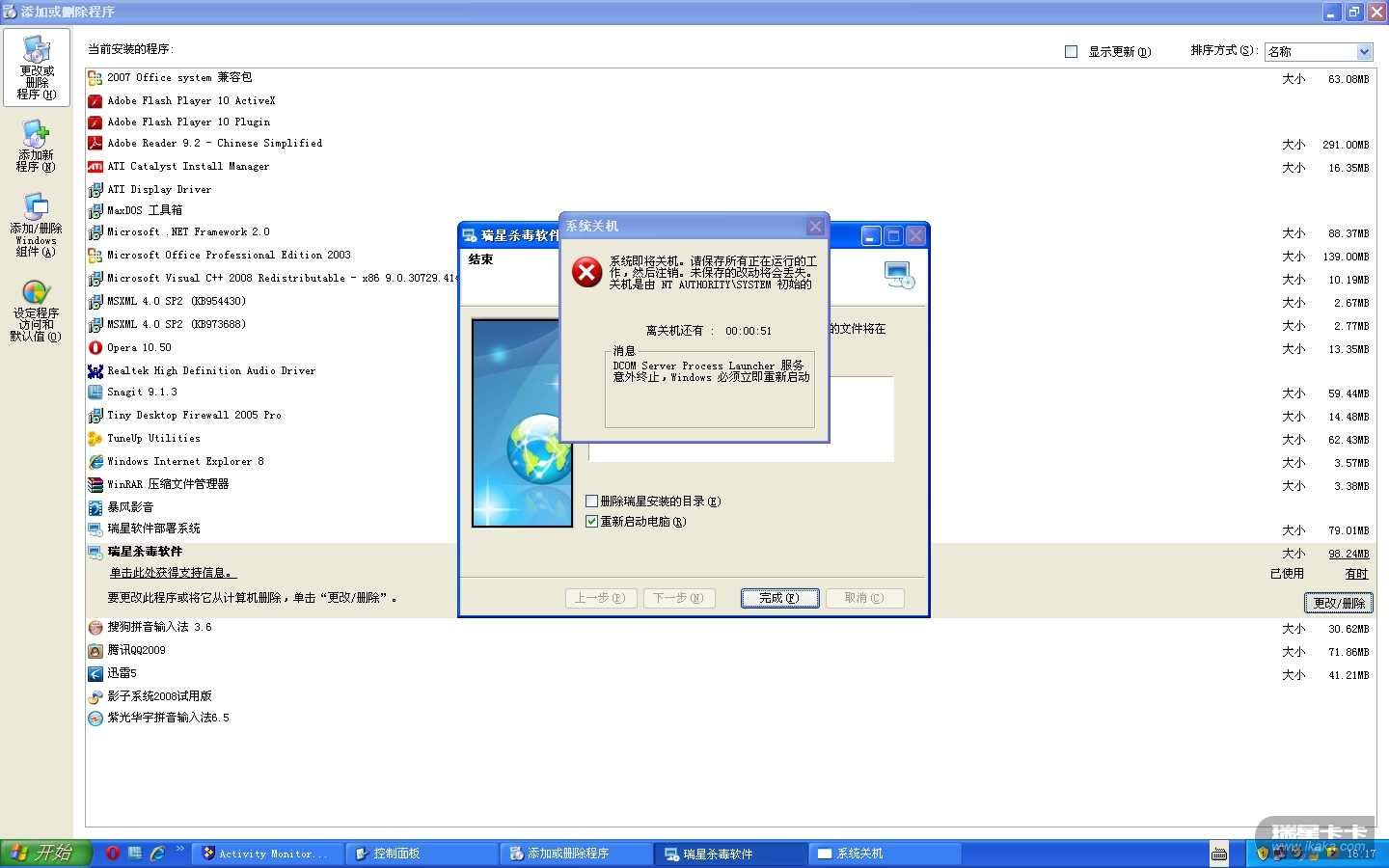Check 删除瑞星安装的目录 option
Image resolution: width=1389 pixels, height=868 pixels.
coord(592,502)
